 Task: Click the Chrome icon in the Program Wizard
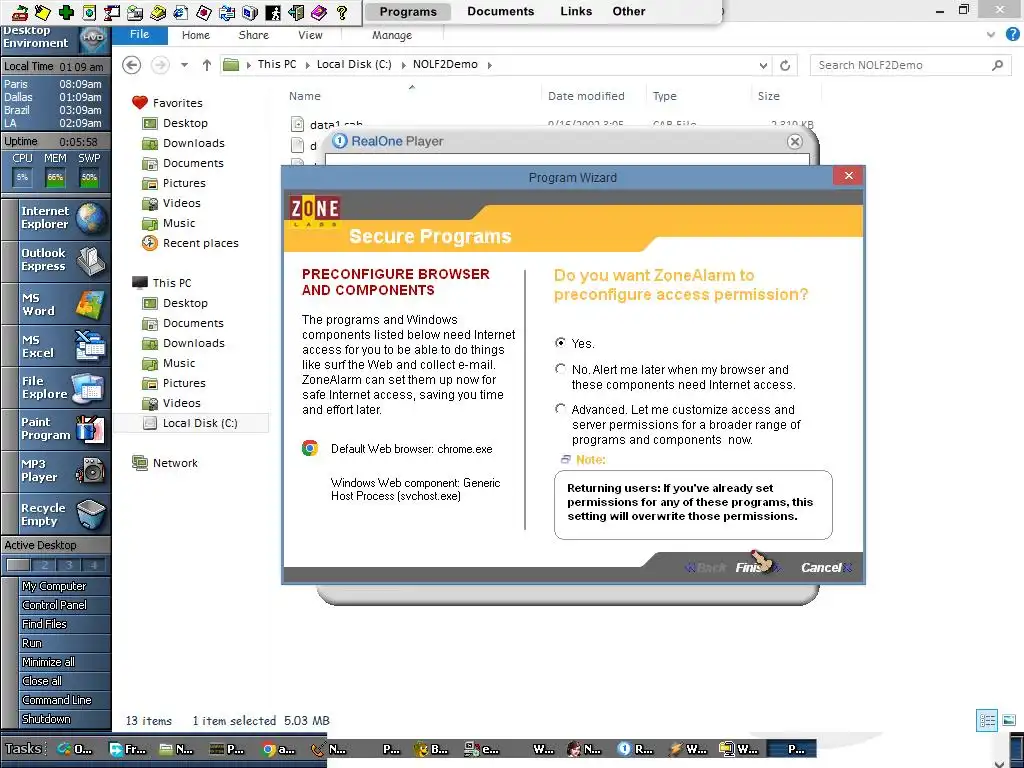(x=310, y=448)
